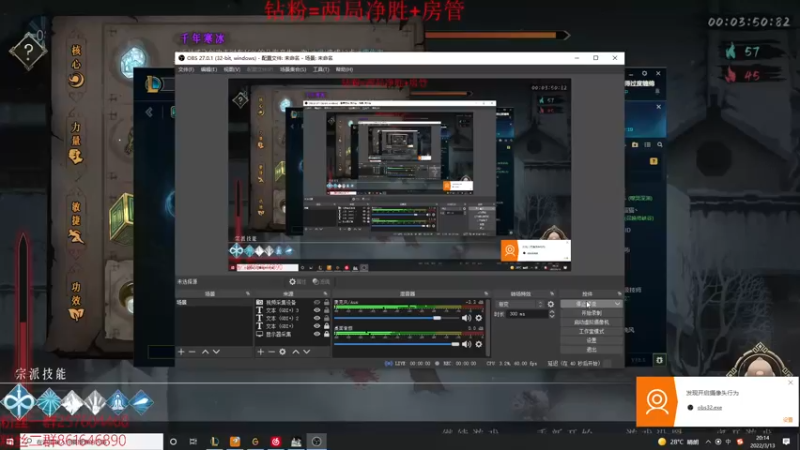
Task: Open League of Legends taskbar icon
Action: point(215,441)
